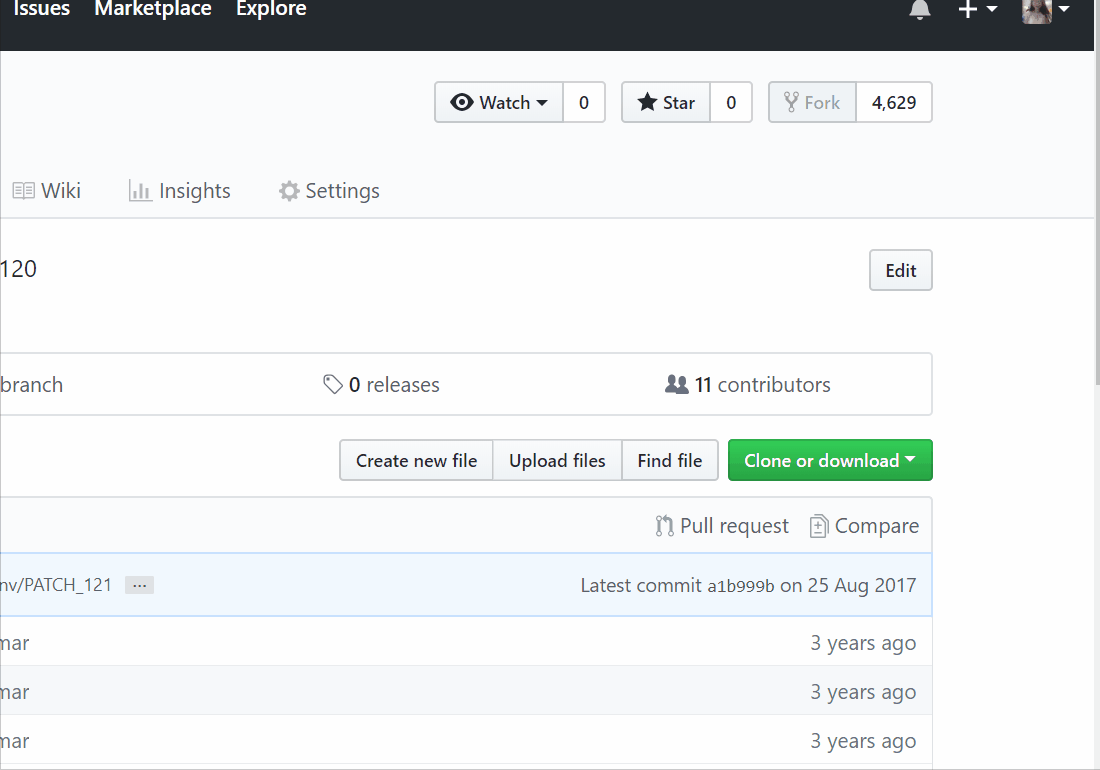Click Create new file

[416, 460]
